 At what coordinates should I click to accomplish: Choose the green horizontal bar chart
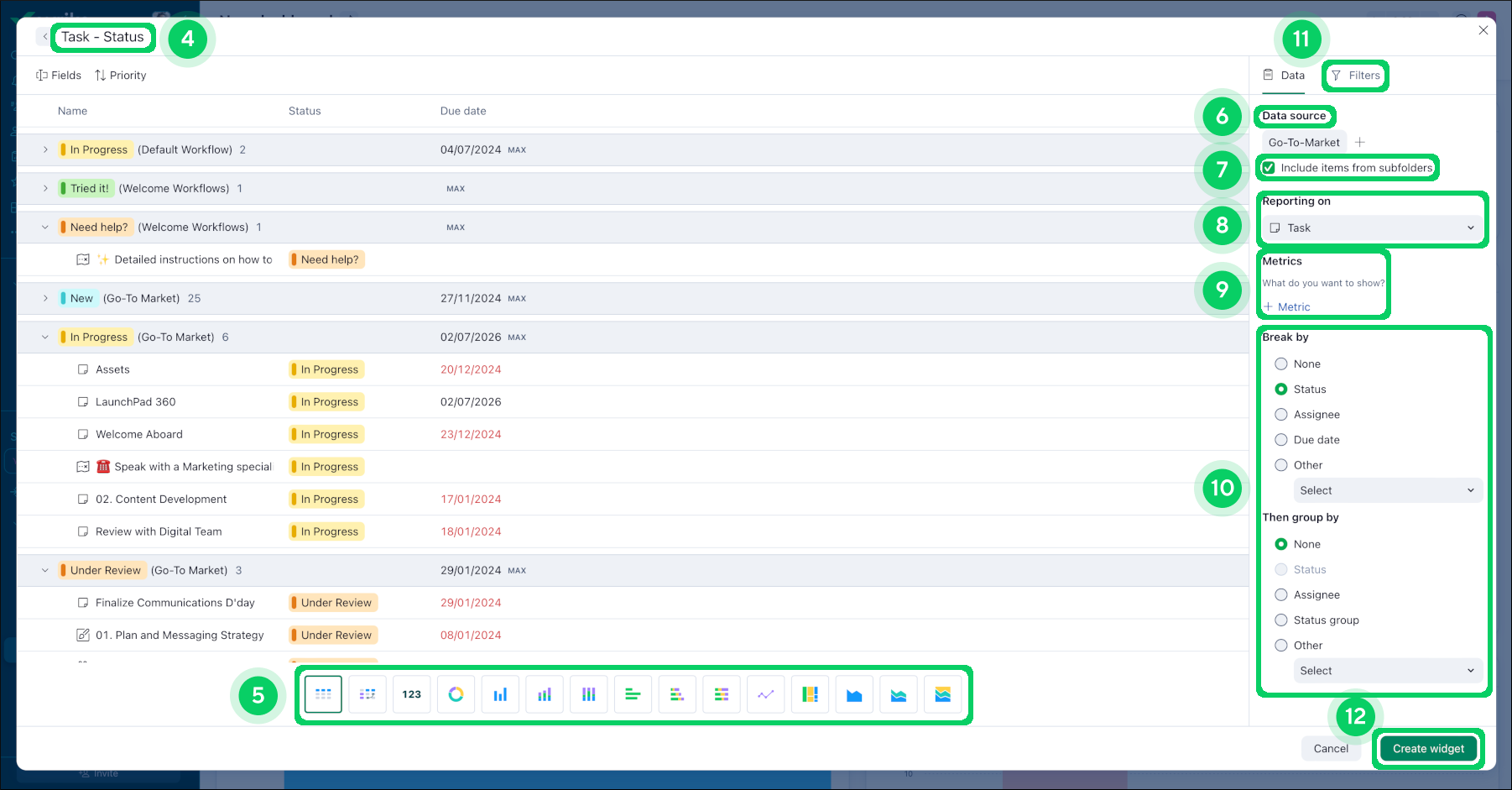(x=633, y=694)
